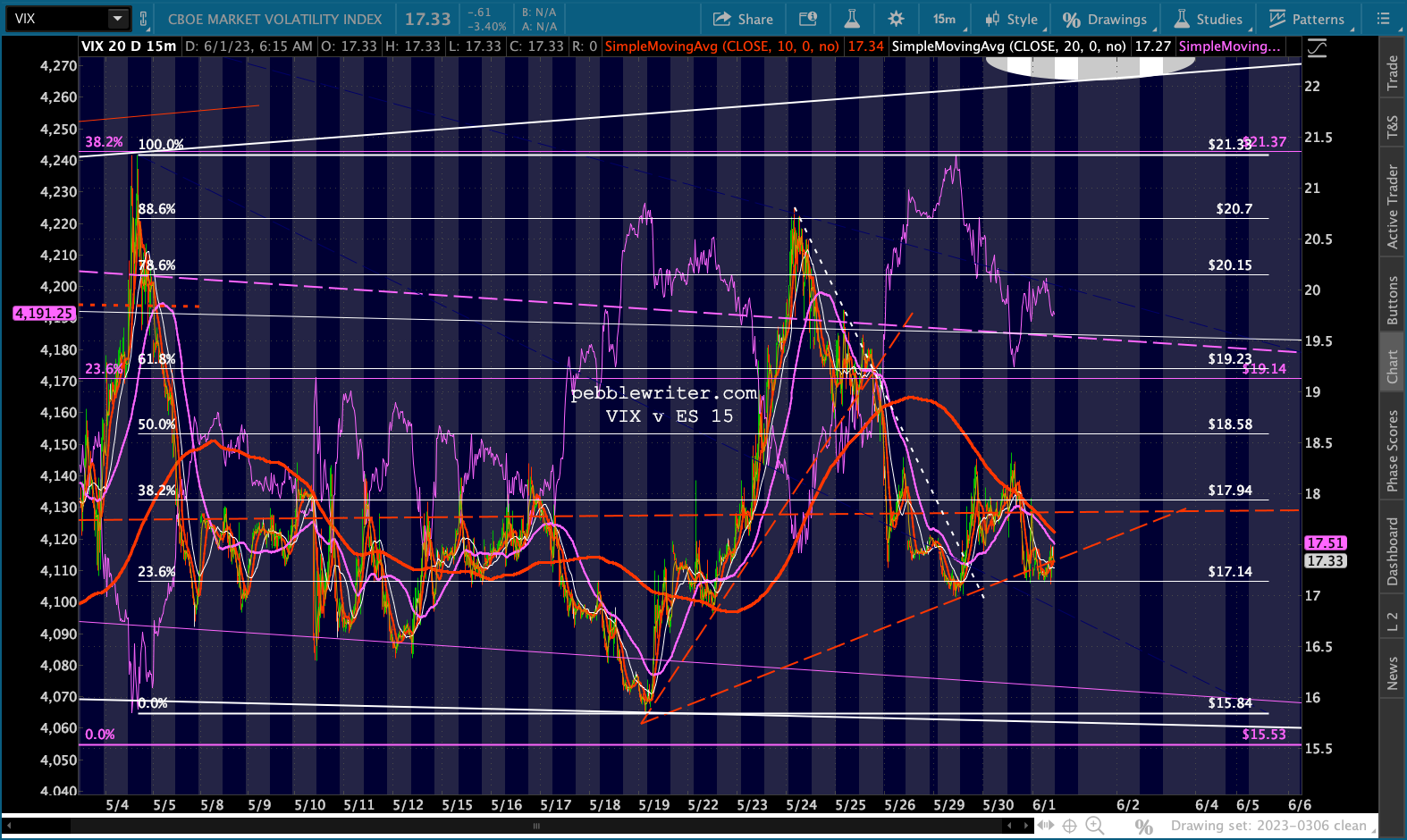1407x840 pixels.
Task: Click the symbol link chain icon
Action: coord(144,19)
